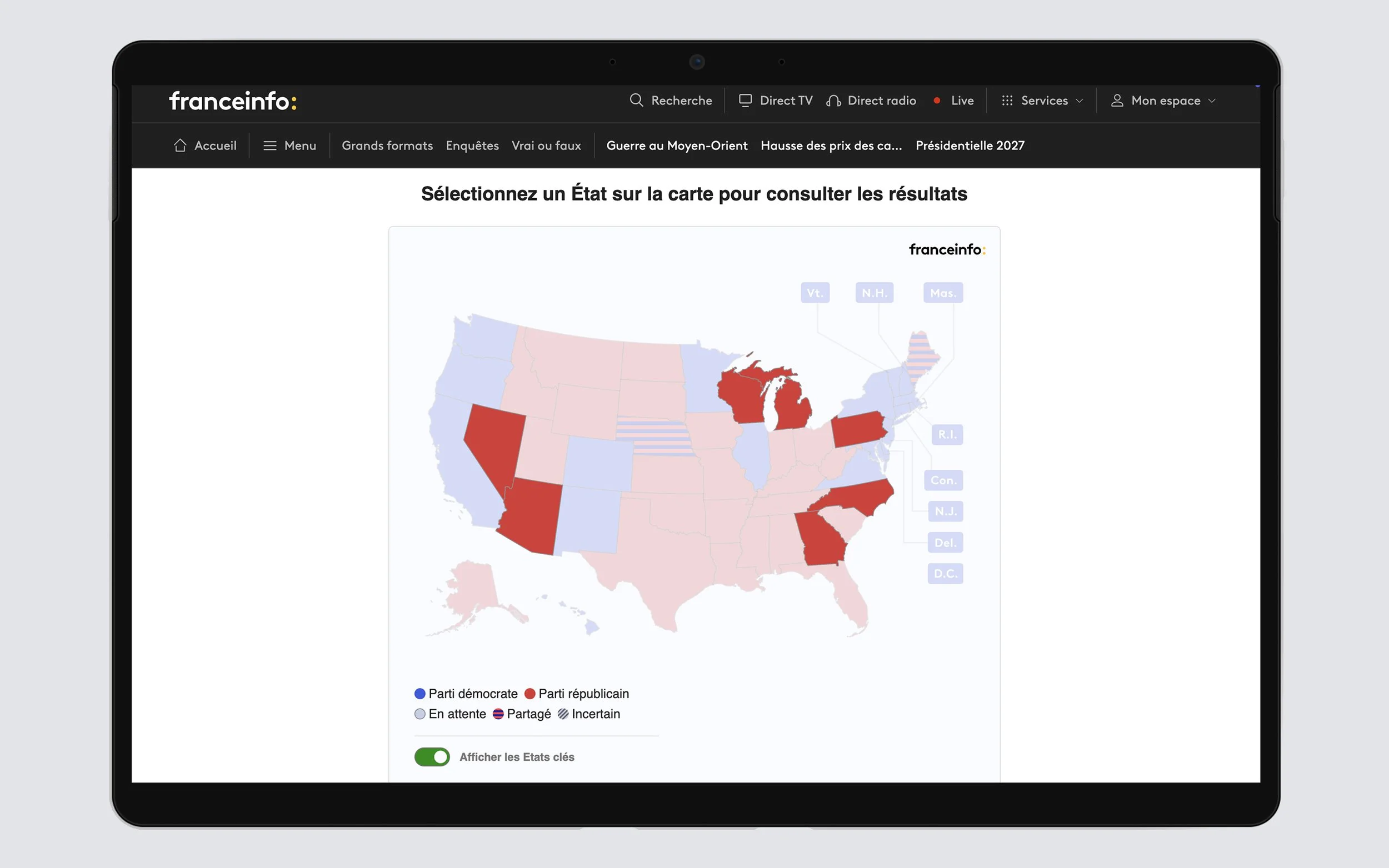Screen dimensions: 1389x868
Task: Toggle Afficher les Etats clés switch
Action: coord(432,756)
